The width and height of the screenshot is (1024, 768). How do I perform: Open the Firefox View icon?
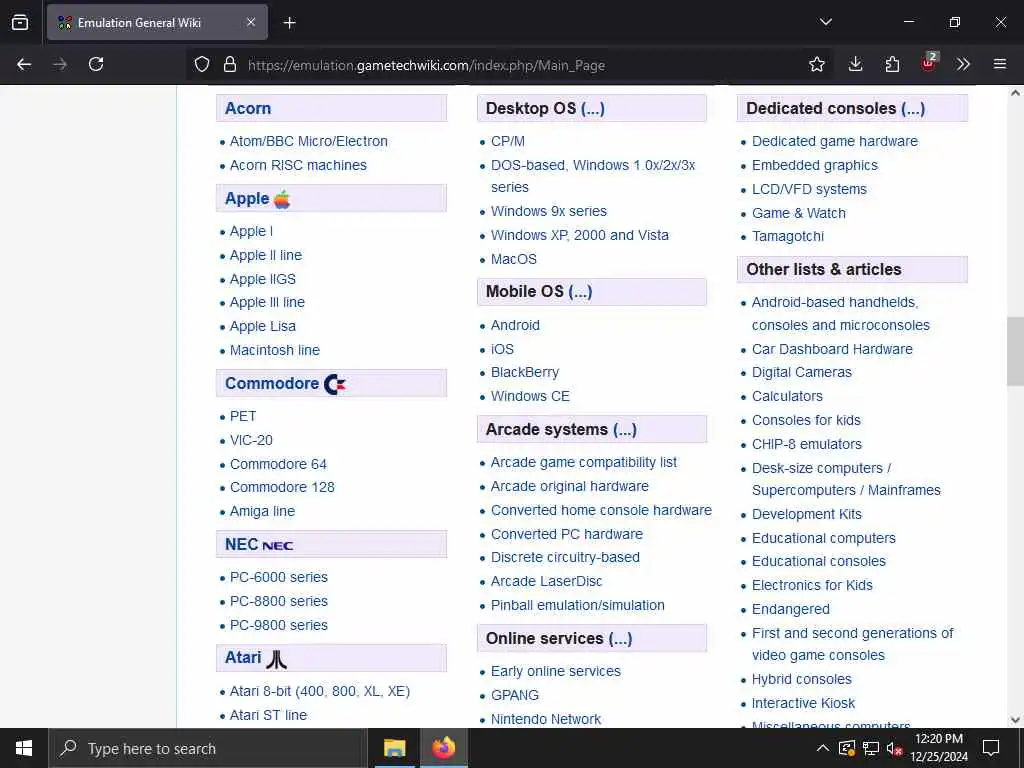tap(20, 22)
